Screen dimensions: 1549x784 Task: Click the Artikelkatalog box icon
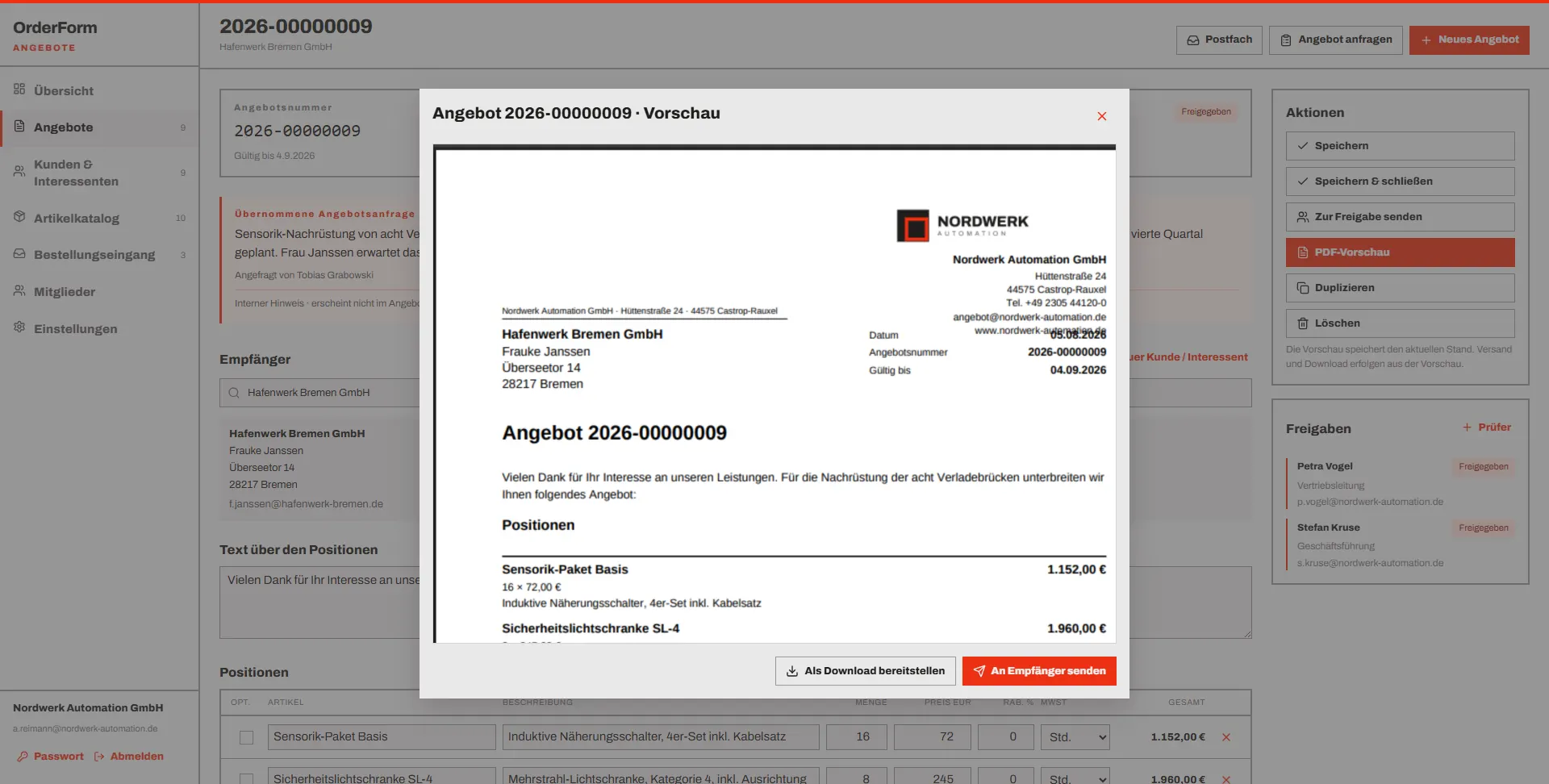(x=19, y=217)
